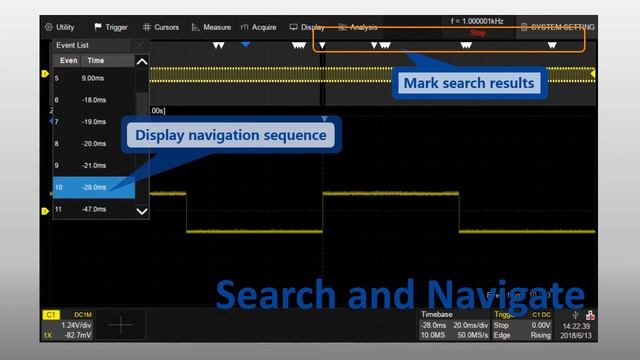This screenshot has width=640, height=360.
Task: Click the Measure ruler icon
Action: [x=196, y=27]
